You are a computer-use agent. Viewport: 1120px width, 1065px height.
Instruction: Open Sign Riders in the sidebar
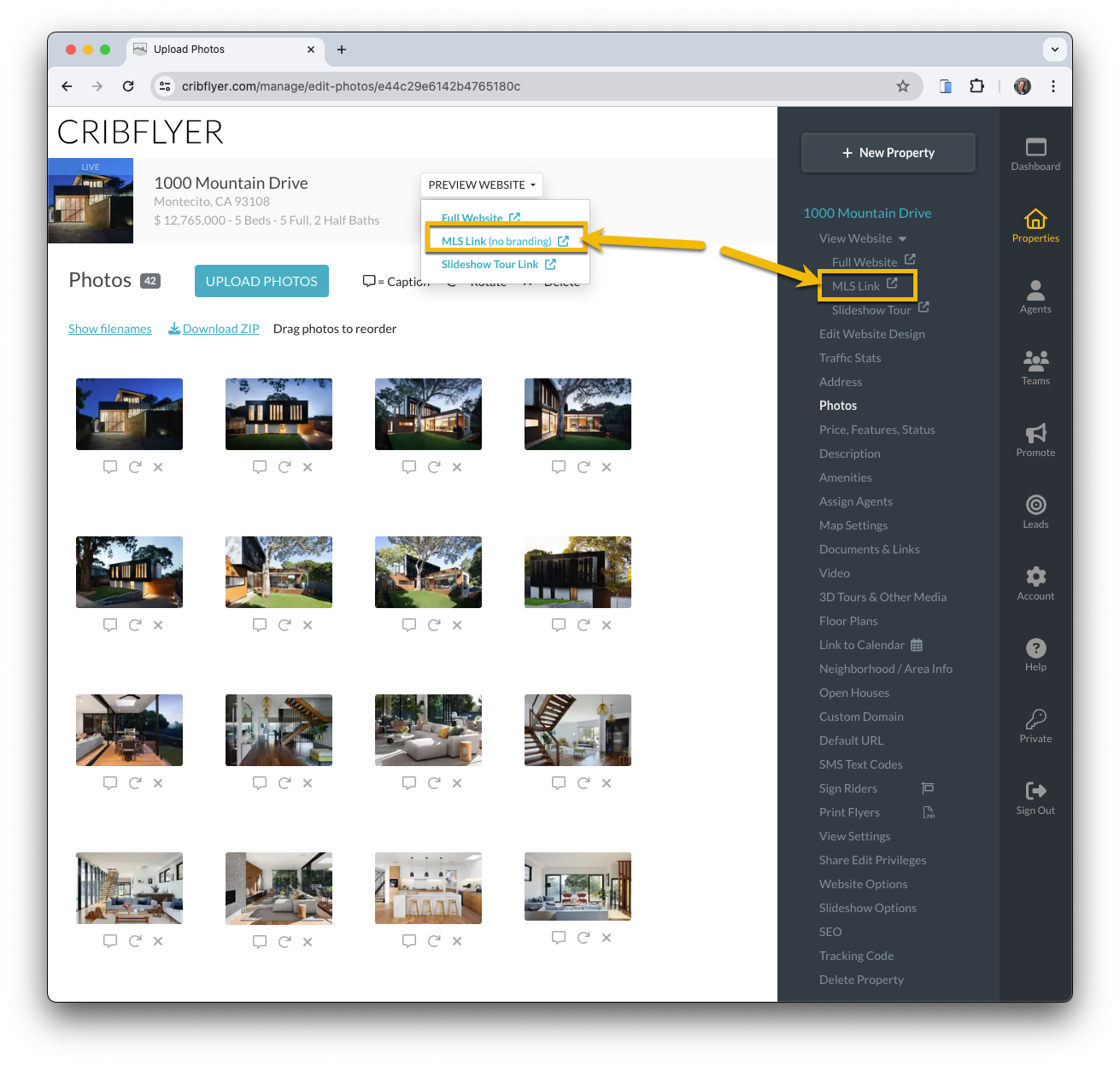[848, 788]
